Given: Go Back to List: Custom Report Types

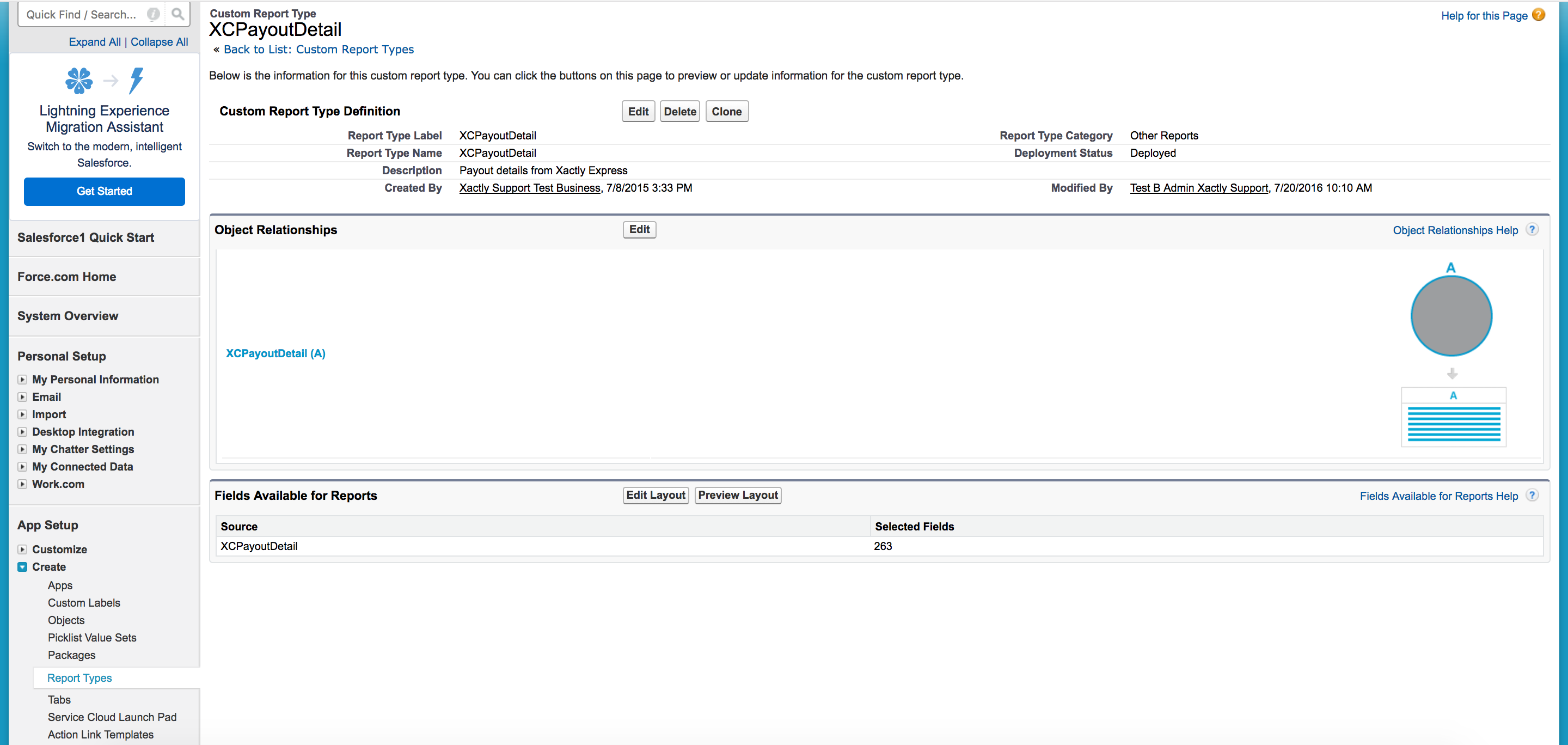Looking at the screenshot, I should click(x=318, y=50).
